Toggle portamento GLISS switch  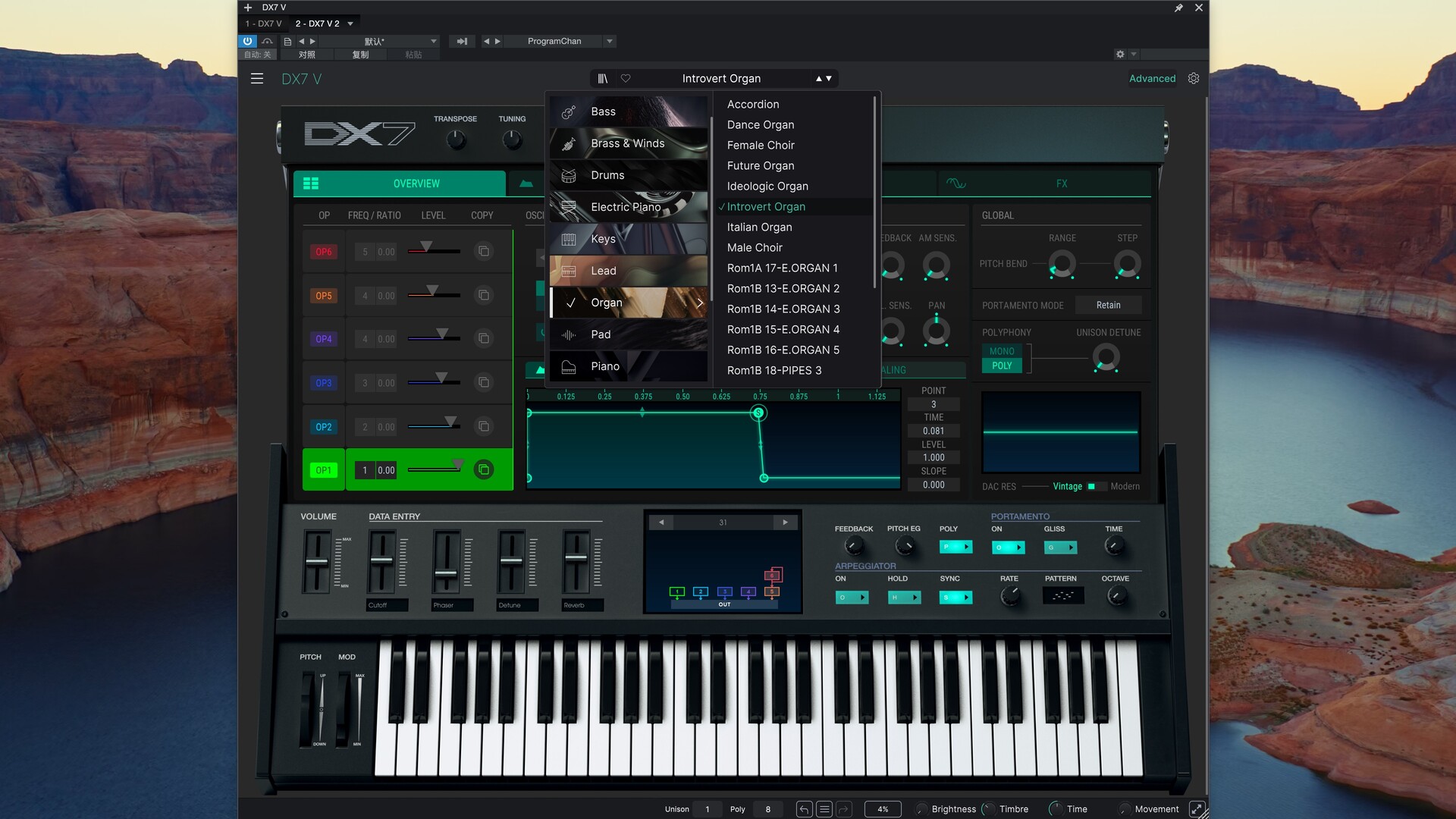pos(1060,548)
